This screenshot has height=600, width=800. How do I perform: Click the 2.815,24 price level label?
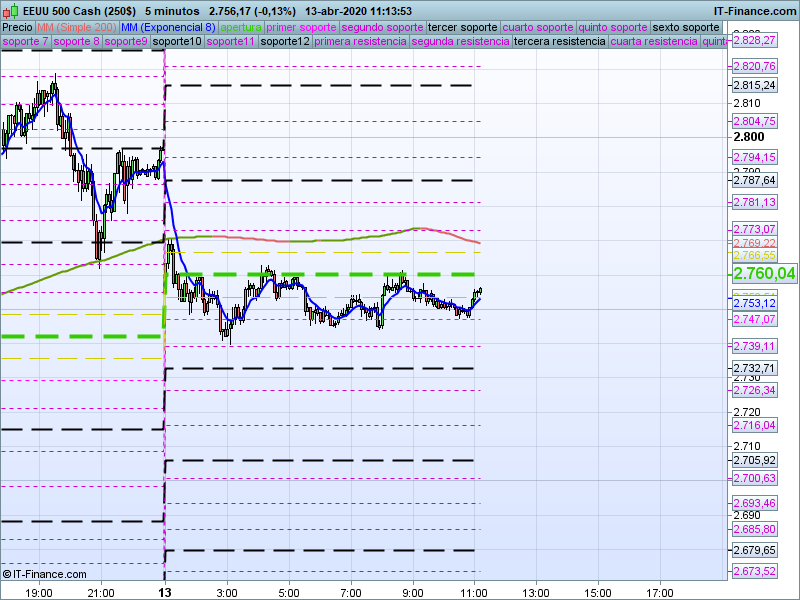755,85
